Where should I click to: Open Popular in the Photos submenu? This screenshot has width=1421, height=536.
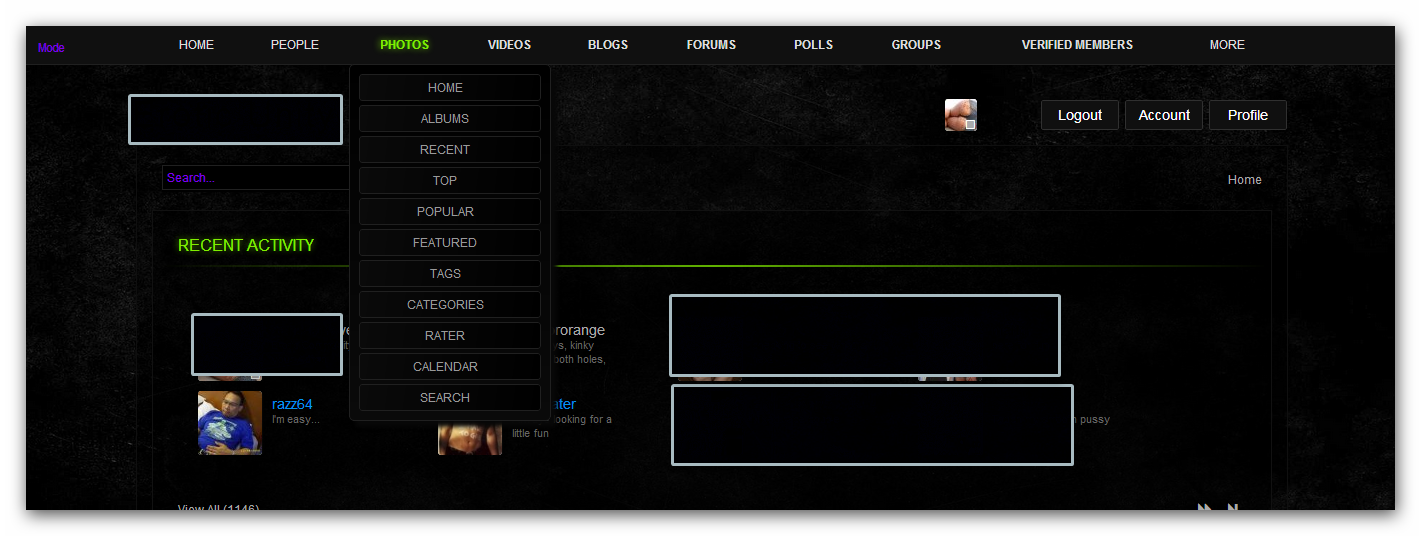pyautogui.click(x=445, y=212)
